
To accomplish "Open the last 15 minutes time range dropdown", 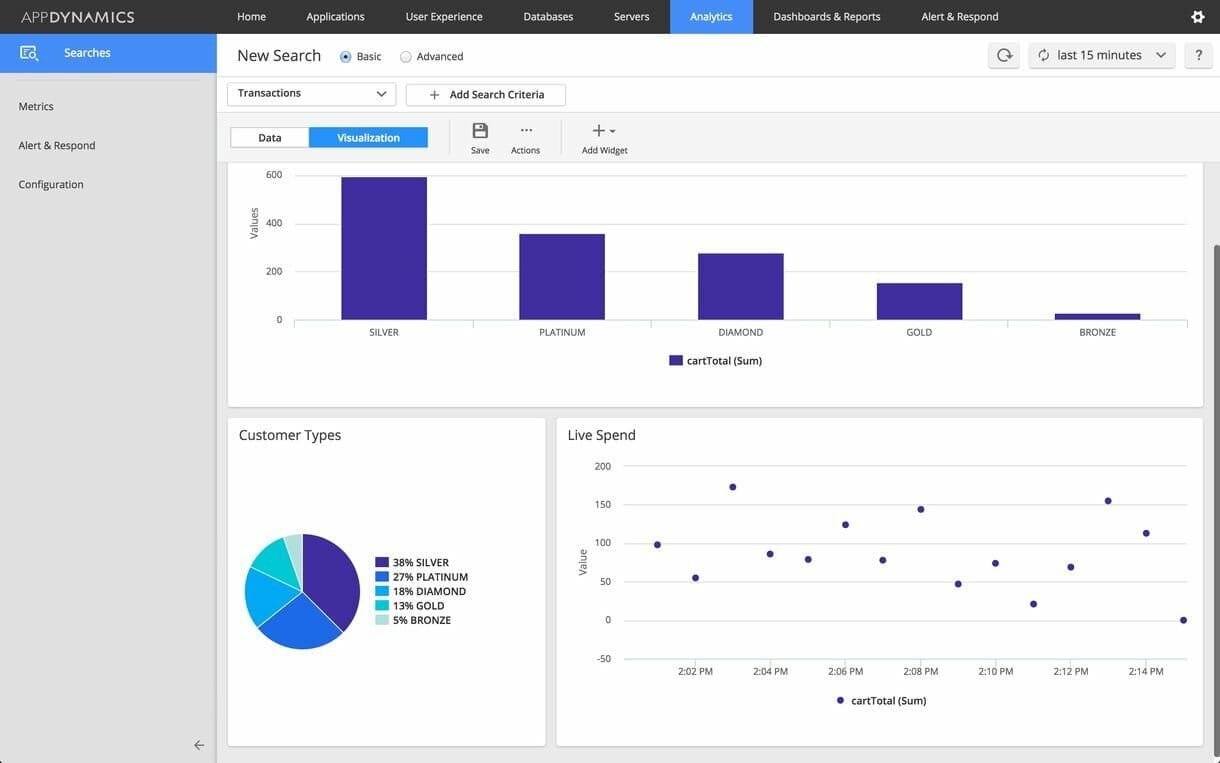I will pyautogui.click(x=1101, y=55).
